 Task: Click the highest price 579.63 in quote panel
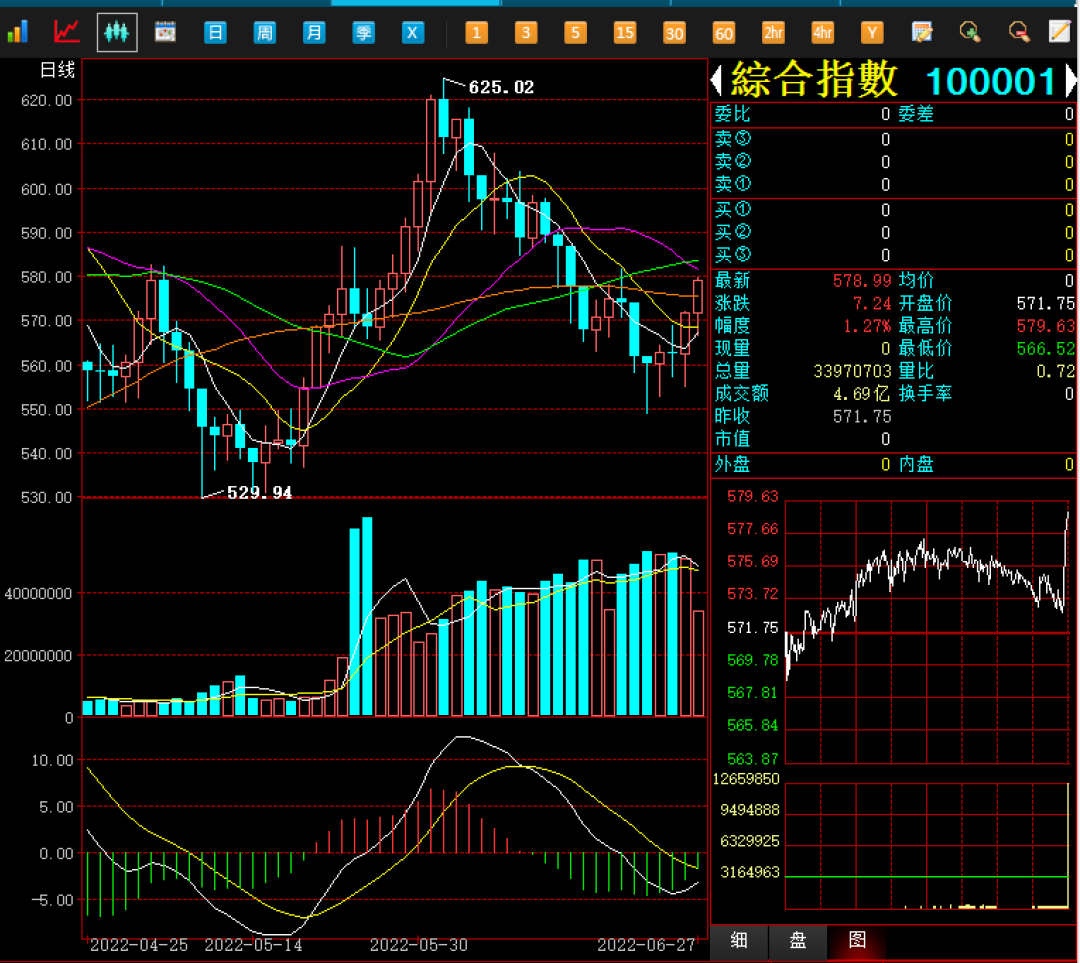click(1046, 326)
